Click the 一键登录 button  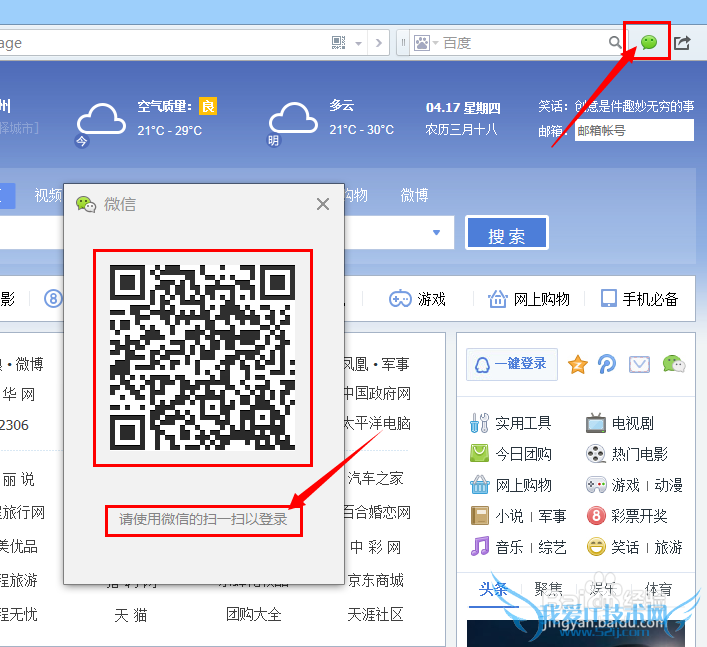point(512,364)
